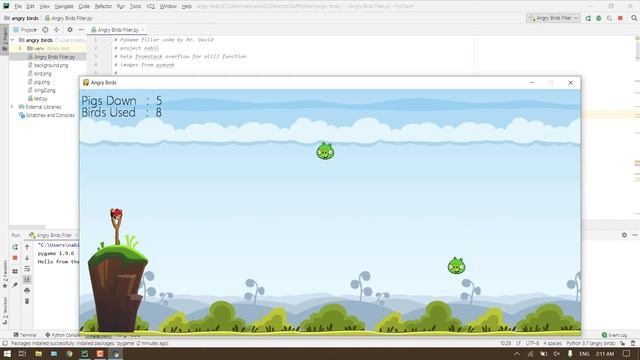This screenshot has height=360, width=640.
Task: Click the Down the stack trace arrow
Action: (27, 258)
